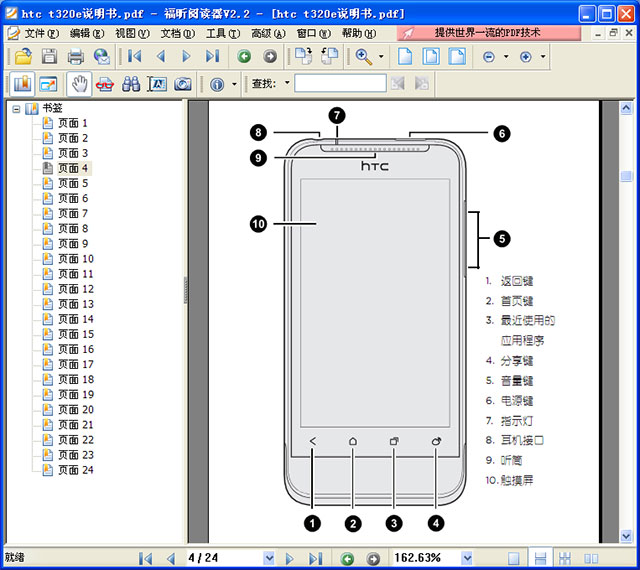
Task: Toggle the bookmarks navigation panel icon
Action: click(x=22, y=84)
